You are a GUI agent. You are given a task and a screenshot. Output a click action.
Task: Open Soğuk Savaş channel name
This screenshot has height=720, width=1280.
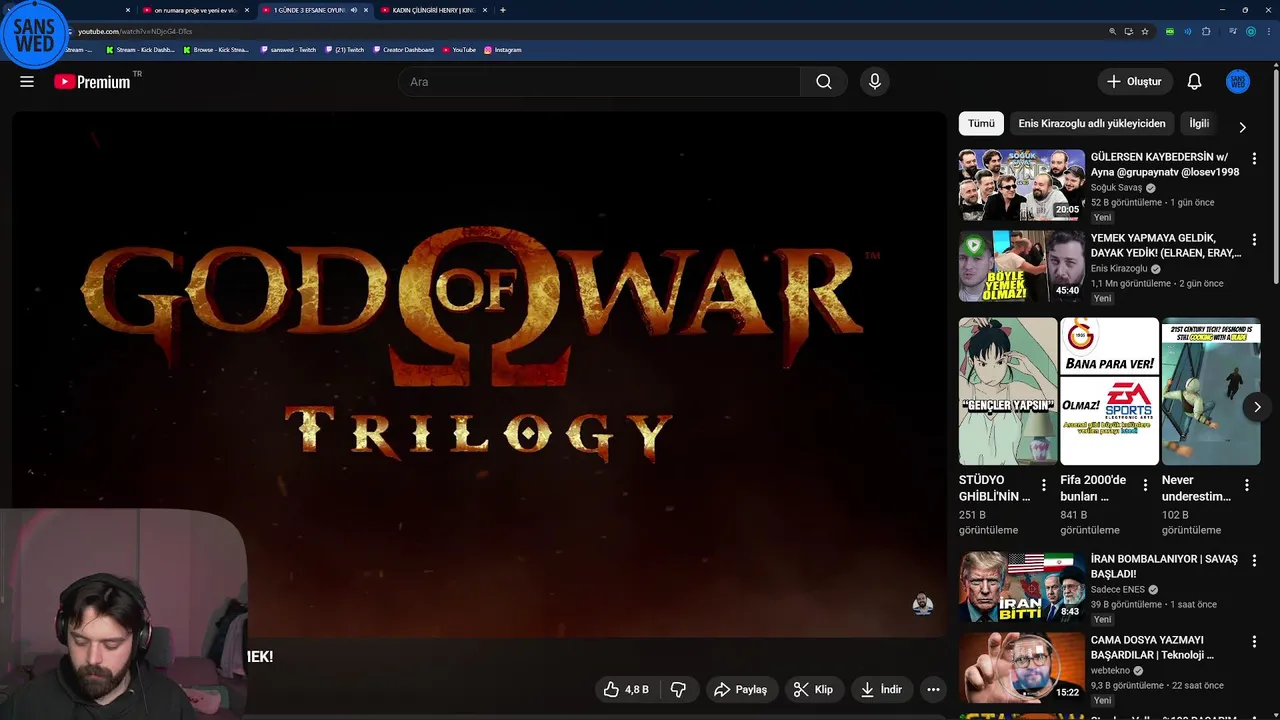pos(1116,188)
